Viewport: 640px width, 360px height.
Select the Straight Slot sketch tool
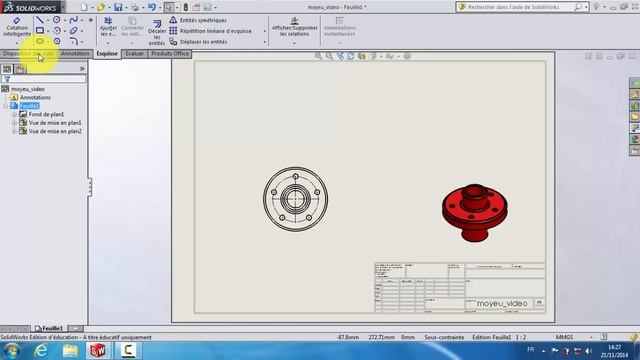pyautogui.click(x=40, y=41)
